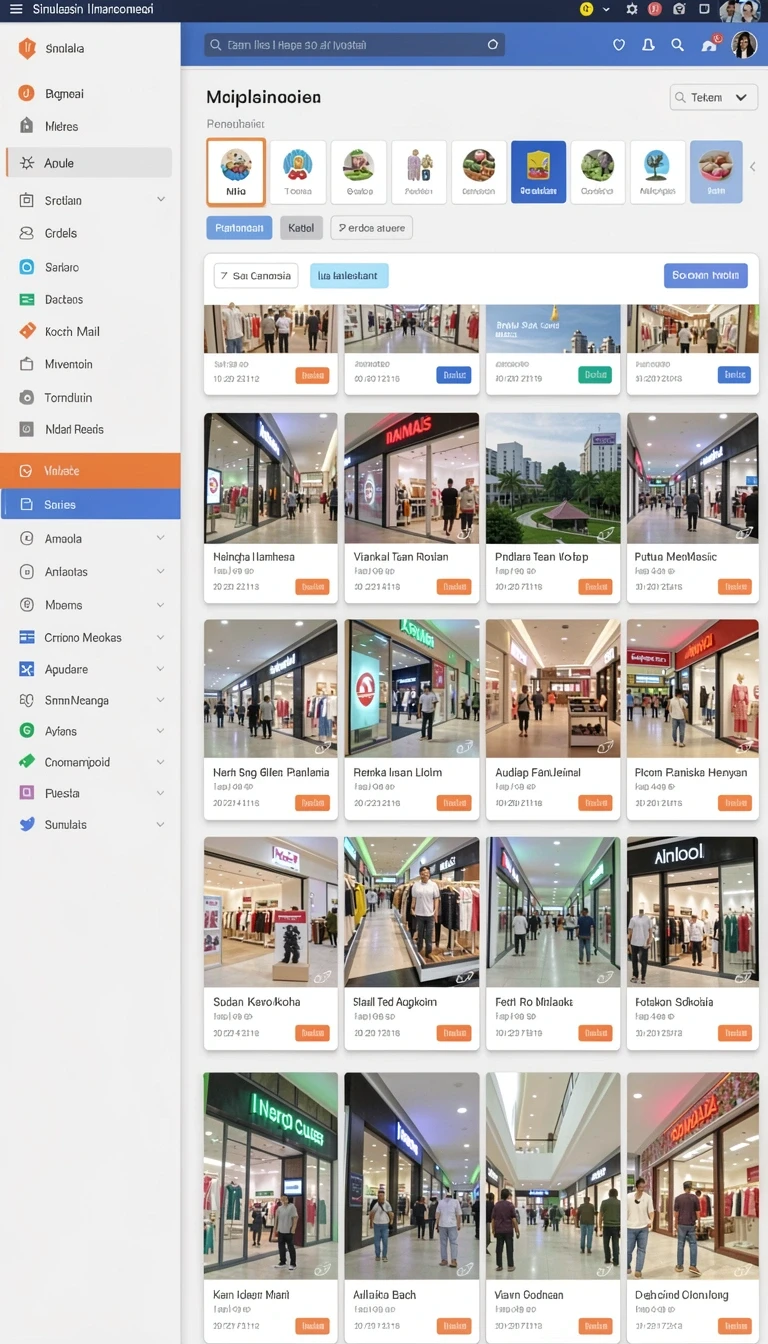Open the hamburger menu in the top bar

(x=15, y=9)
